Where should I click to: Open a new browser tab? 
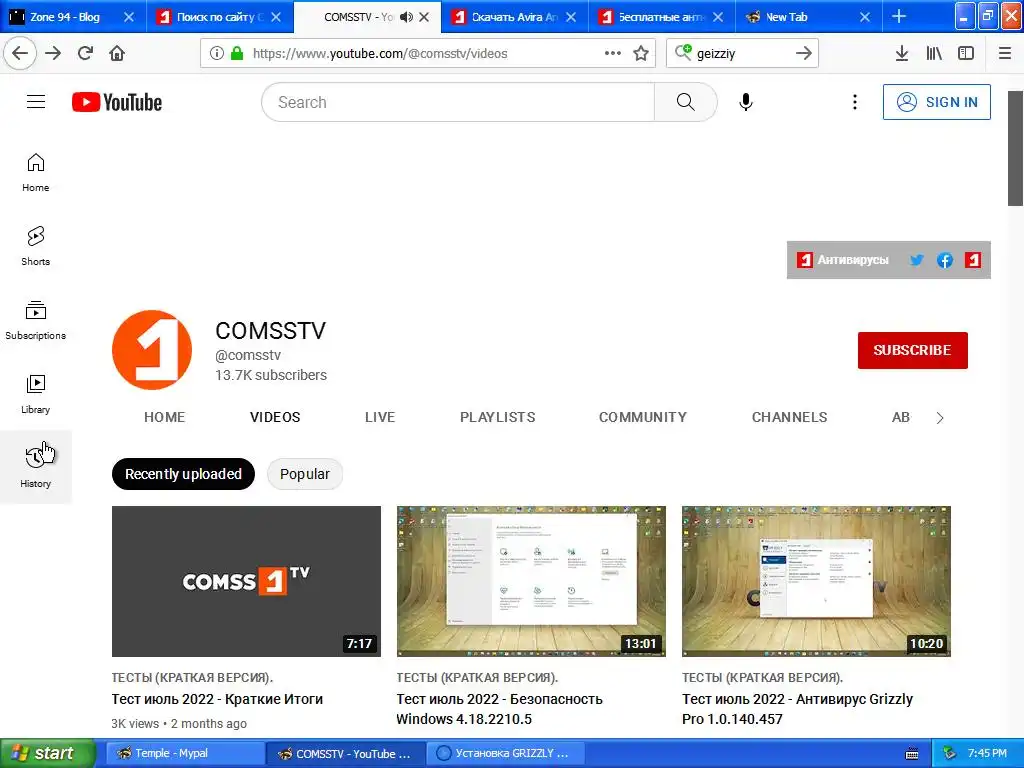(x=899, y=16)
